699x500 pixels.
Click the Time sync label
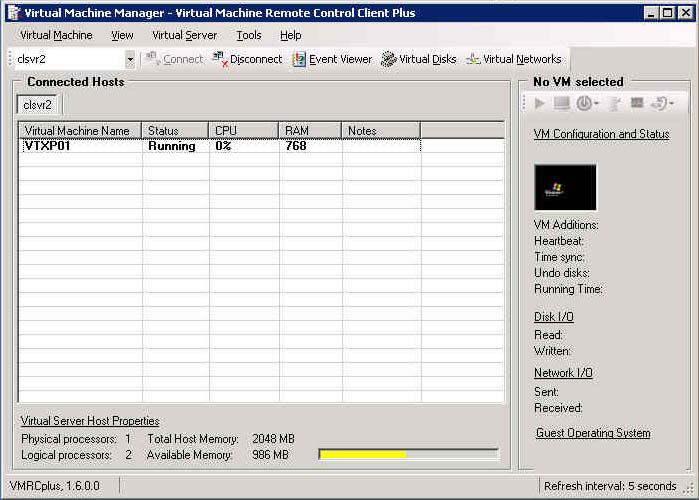pos(559,257)
